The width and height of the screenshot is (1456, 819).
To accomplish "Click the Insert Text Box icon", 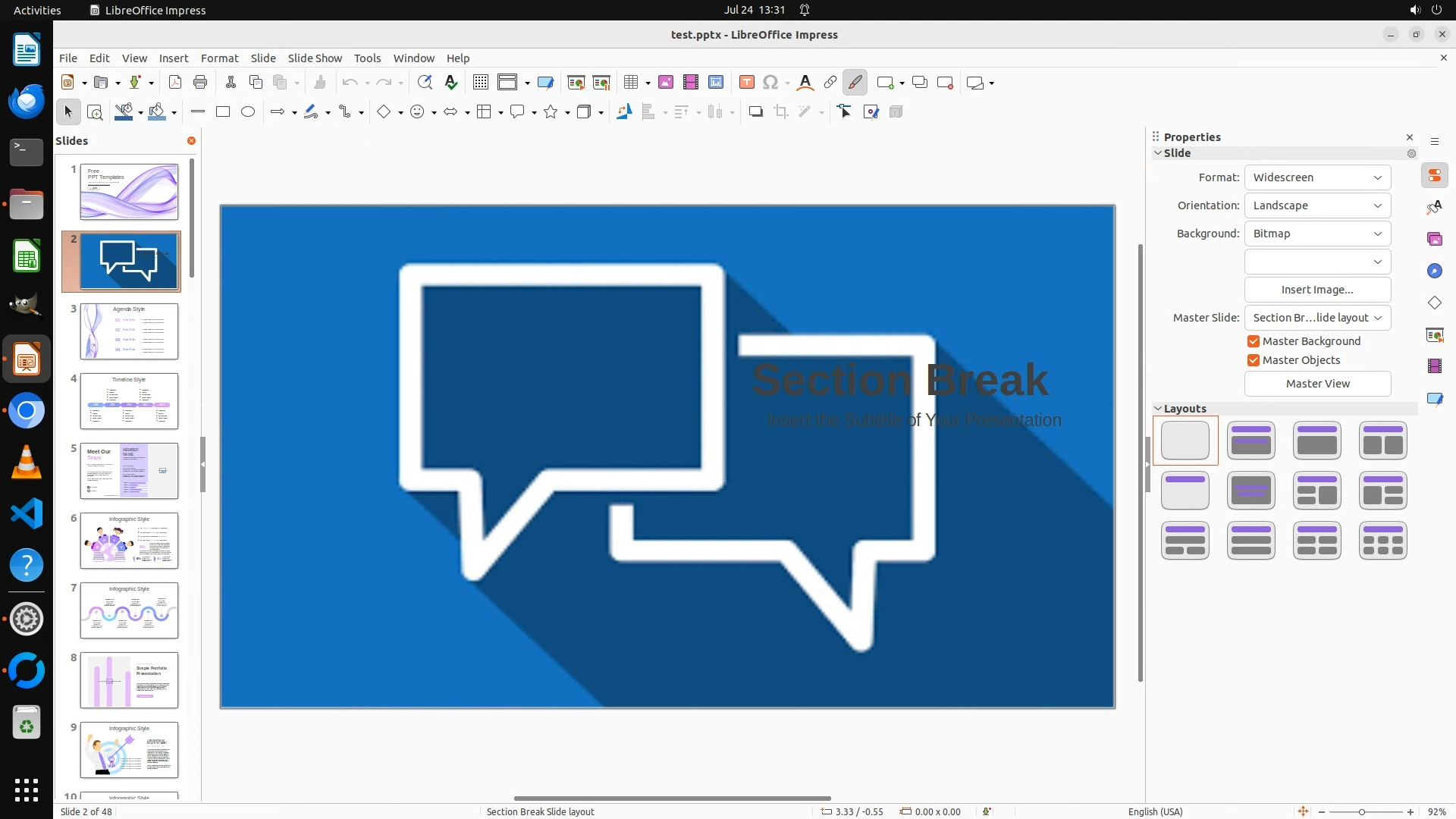I will pos(746,83).
